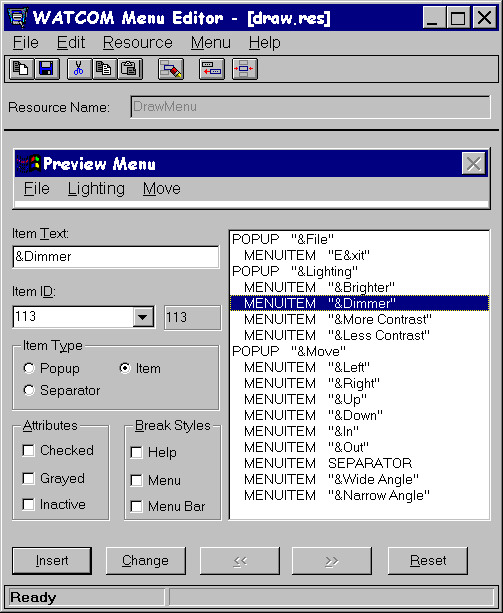Click toolbar icon with two inward red arrows
The image size is (503, 613).
(244, 69)
